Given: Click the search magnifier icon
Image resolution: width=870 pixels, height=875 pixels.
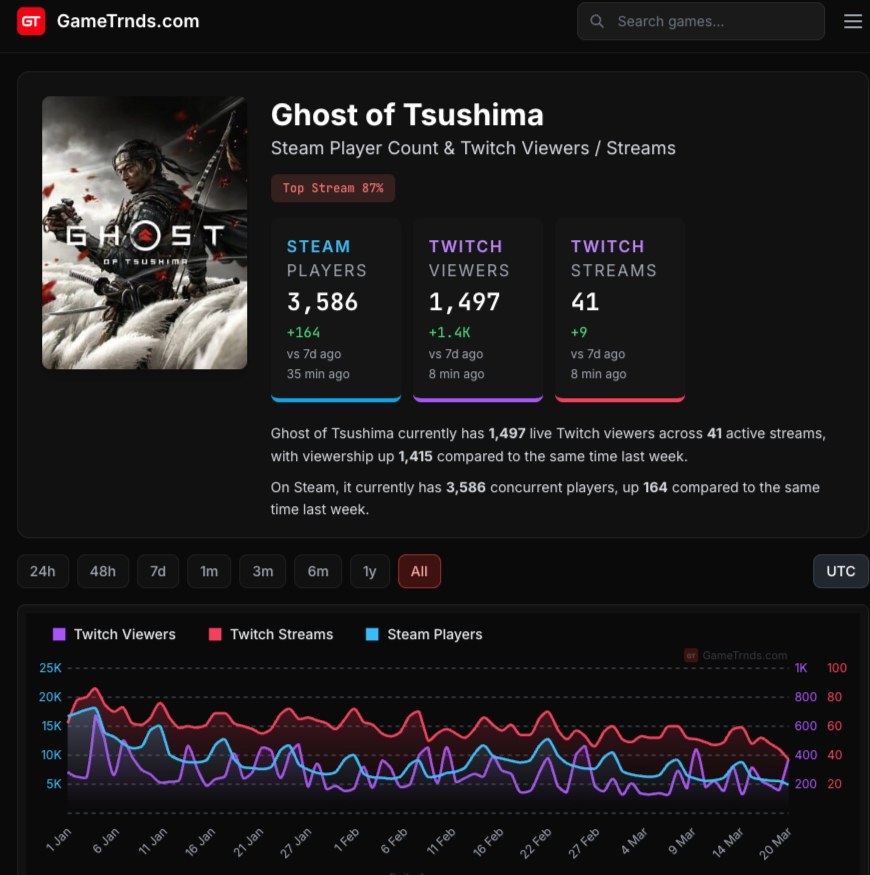Looking at the screenshot, I should (597, 21).
